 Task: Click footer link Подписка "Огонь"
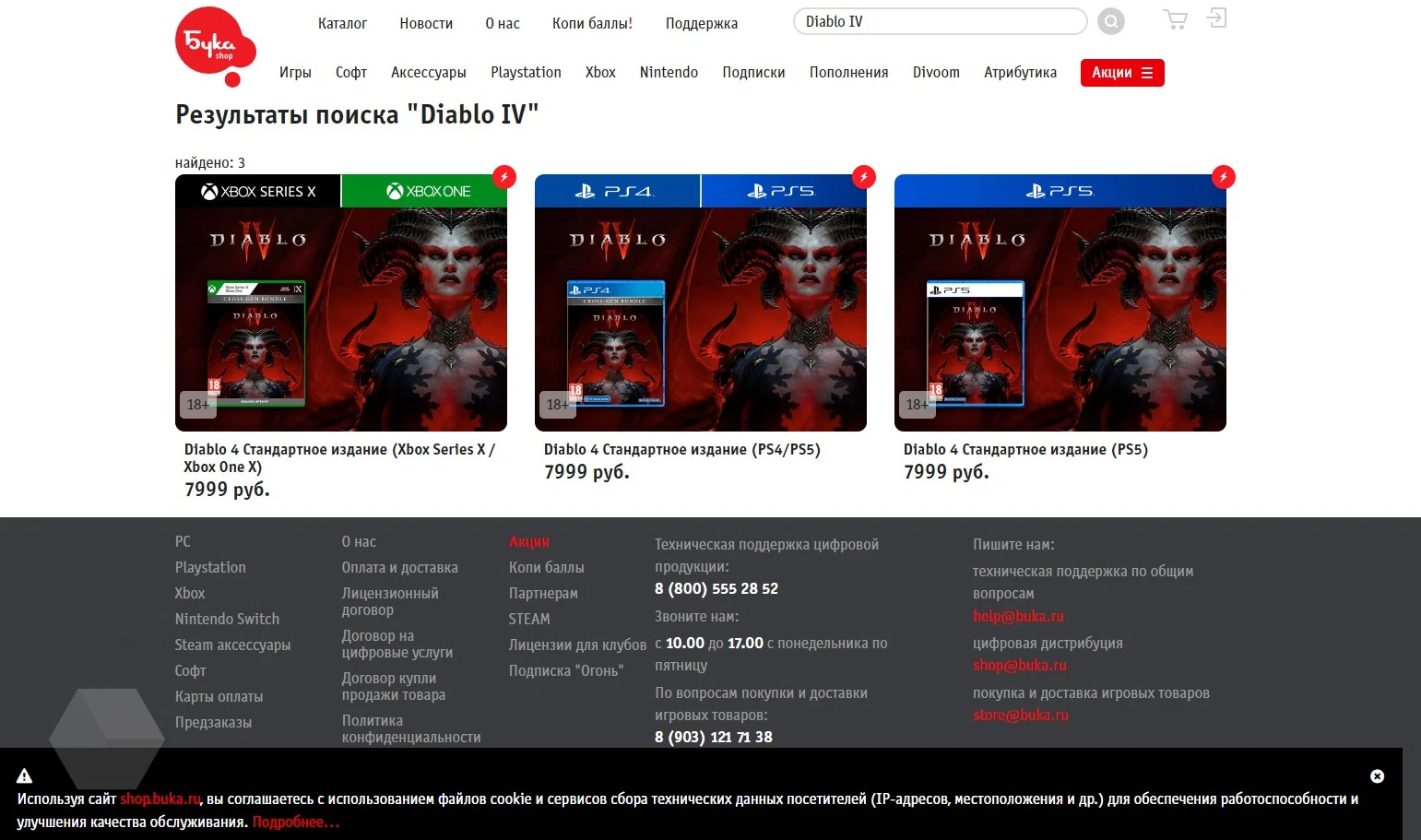565,671
